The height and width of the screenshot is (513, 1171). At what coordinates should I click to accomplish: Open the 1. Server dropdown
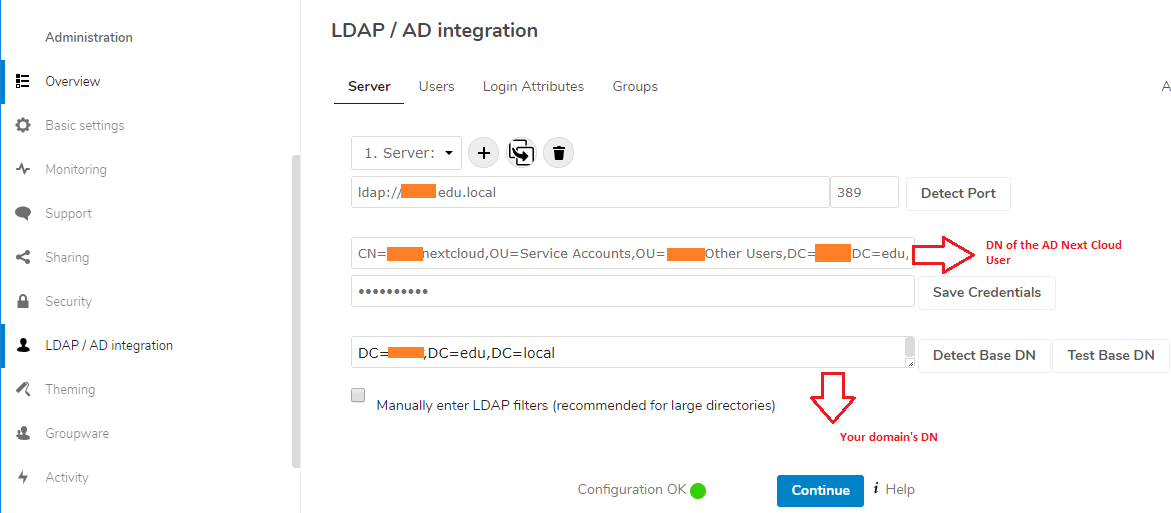point(406,153)
